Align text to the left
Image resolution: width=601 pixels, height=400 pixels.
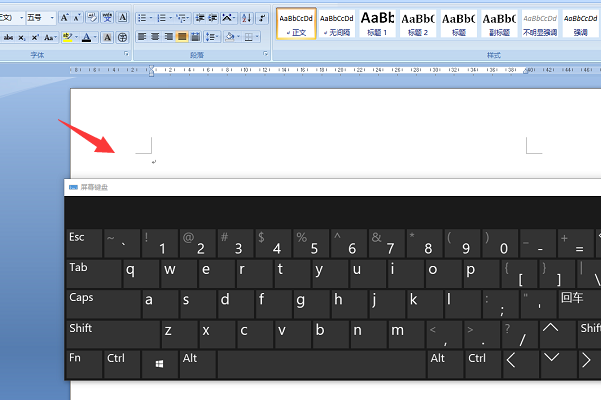pyautogui.click(x=141, y=37)
